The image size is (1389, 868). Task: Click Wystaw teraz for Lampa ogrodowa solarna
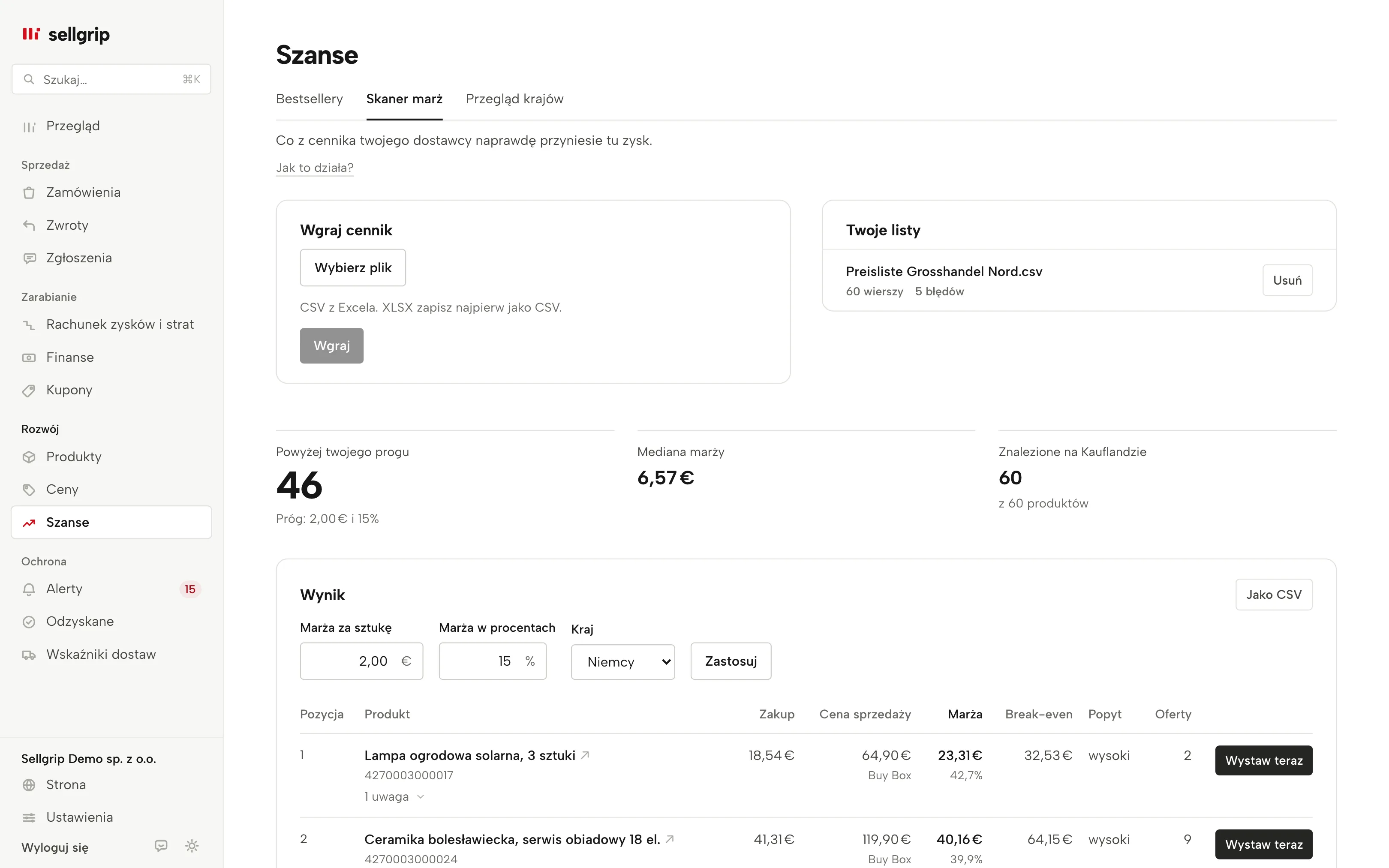(x=1263, y=760)
